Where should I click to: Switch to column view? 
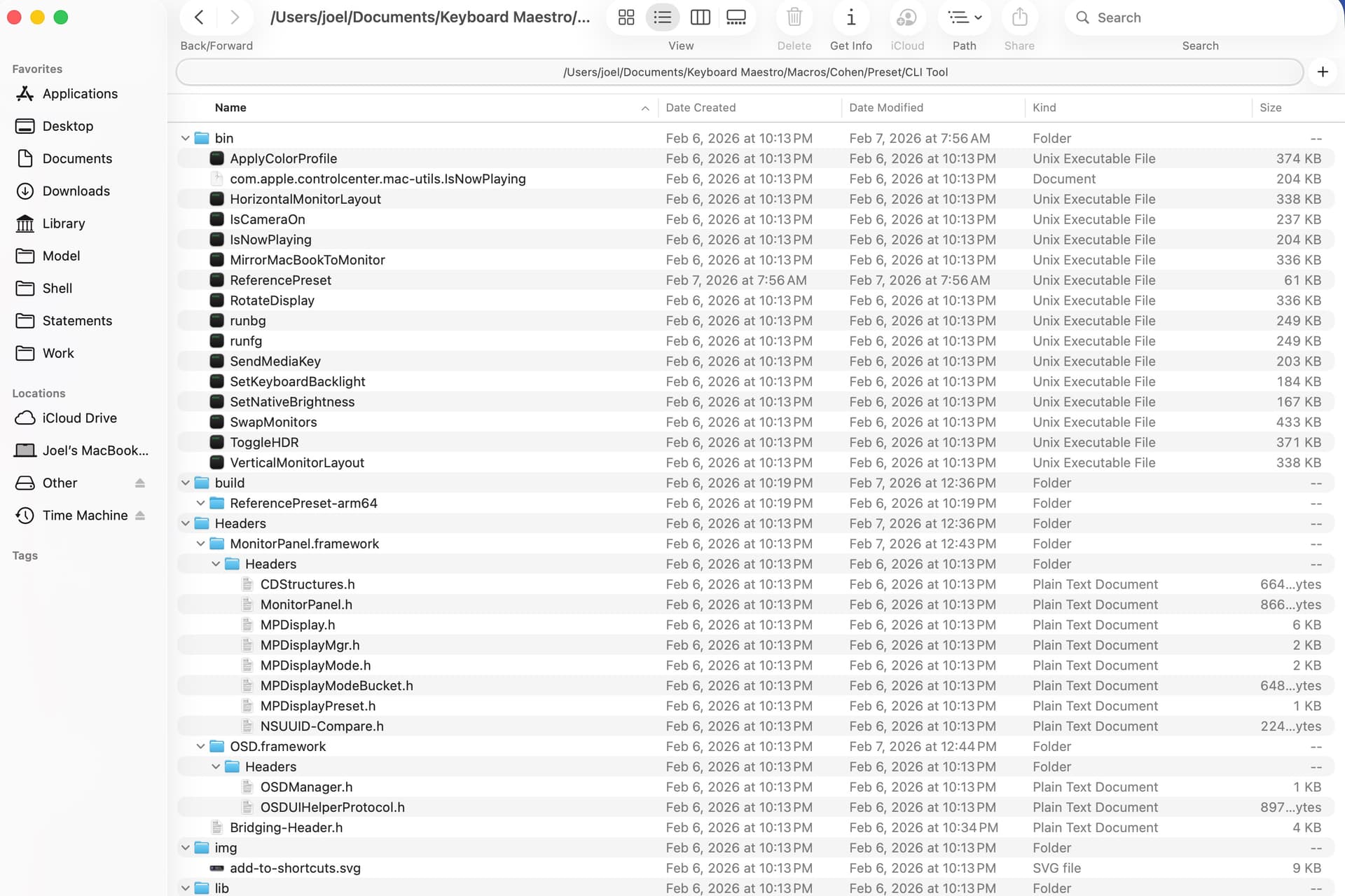pyautogui.click(x=700, y=18)
